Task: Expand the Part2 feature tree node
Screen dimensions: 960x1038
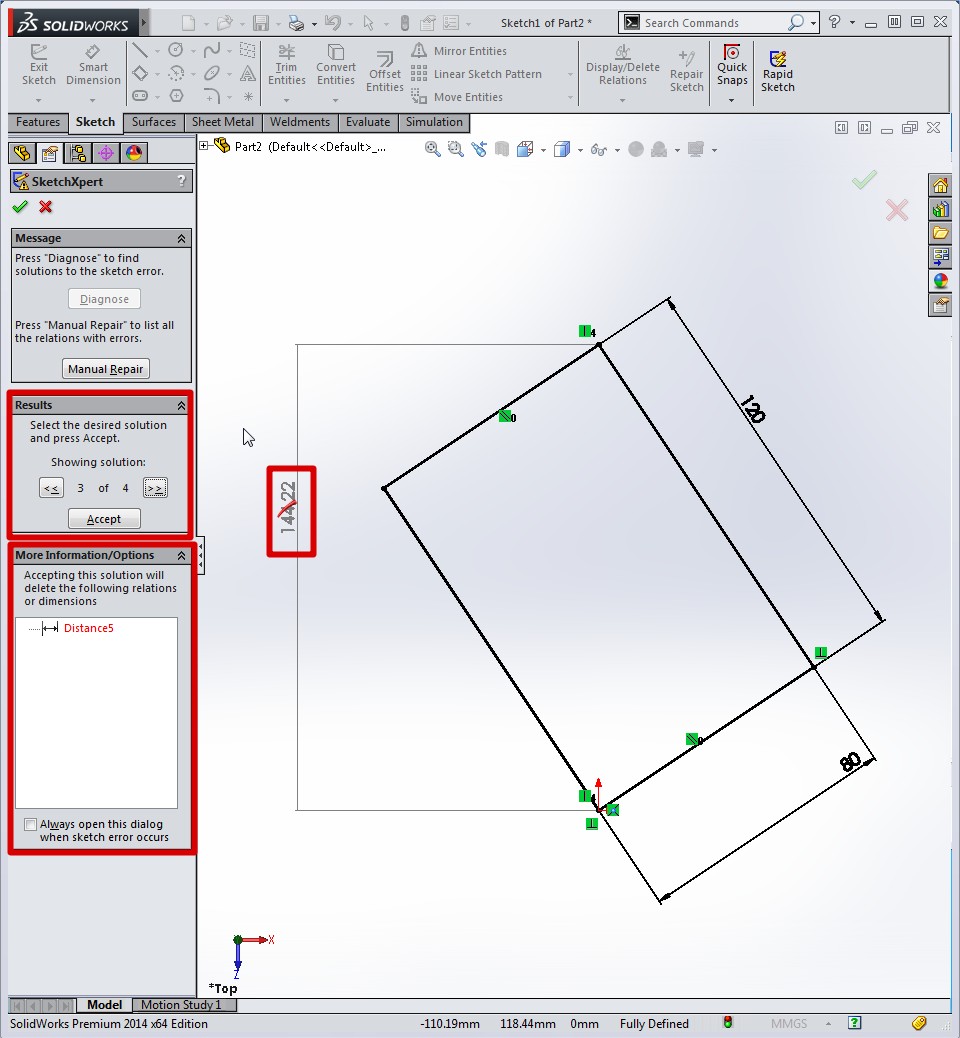Action: (204, 146)
